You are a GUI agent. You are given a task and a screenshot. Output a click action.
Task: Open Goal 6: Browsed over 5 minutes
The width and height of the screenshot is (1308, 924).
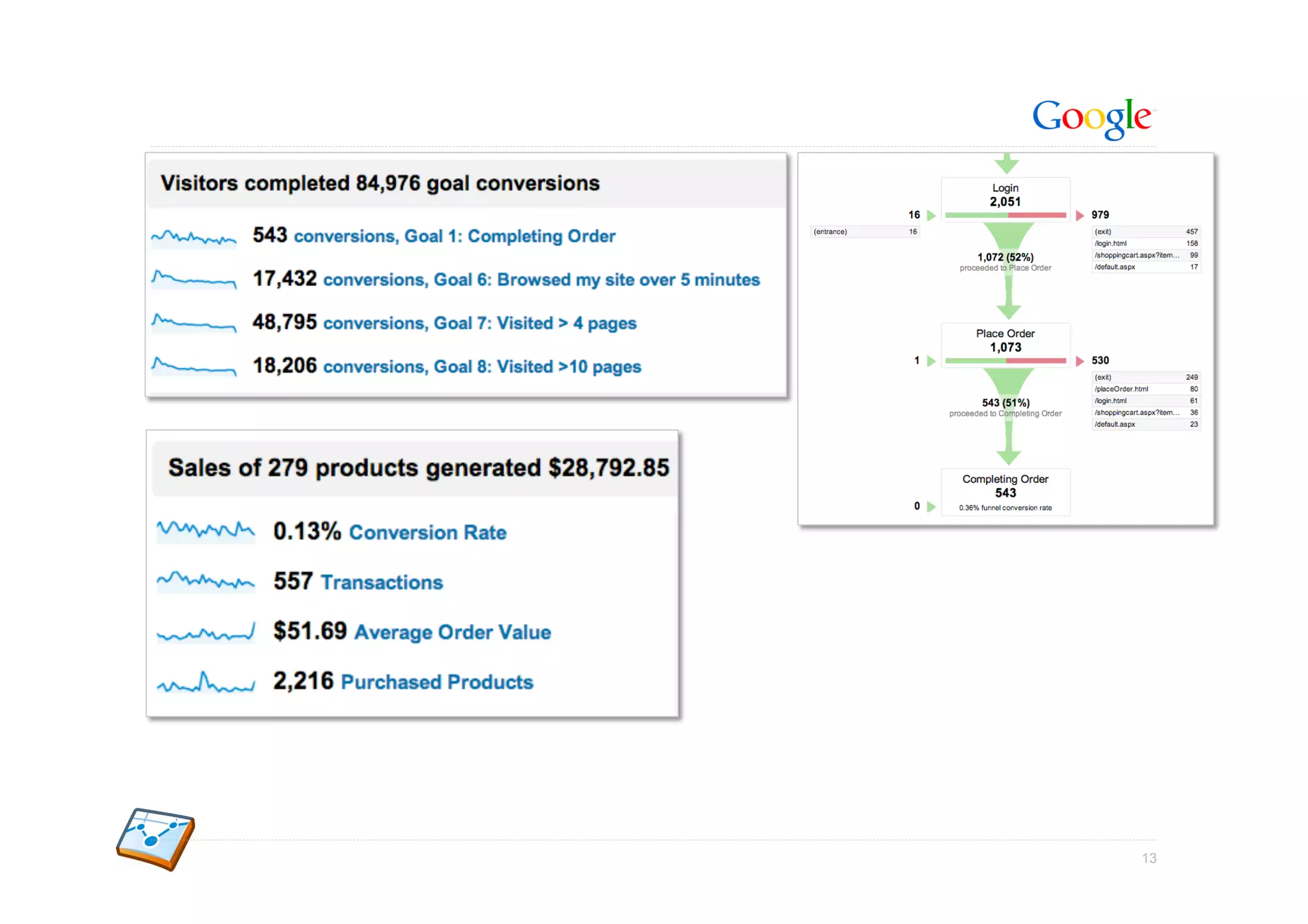coord(541,280)
